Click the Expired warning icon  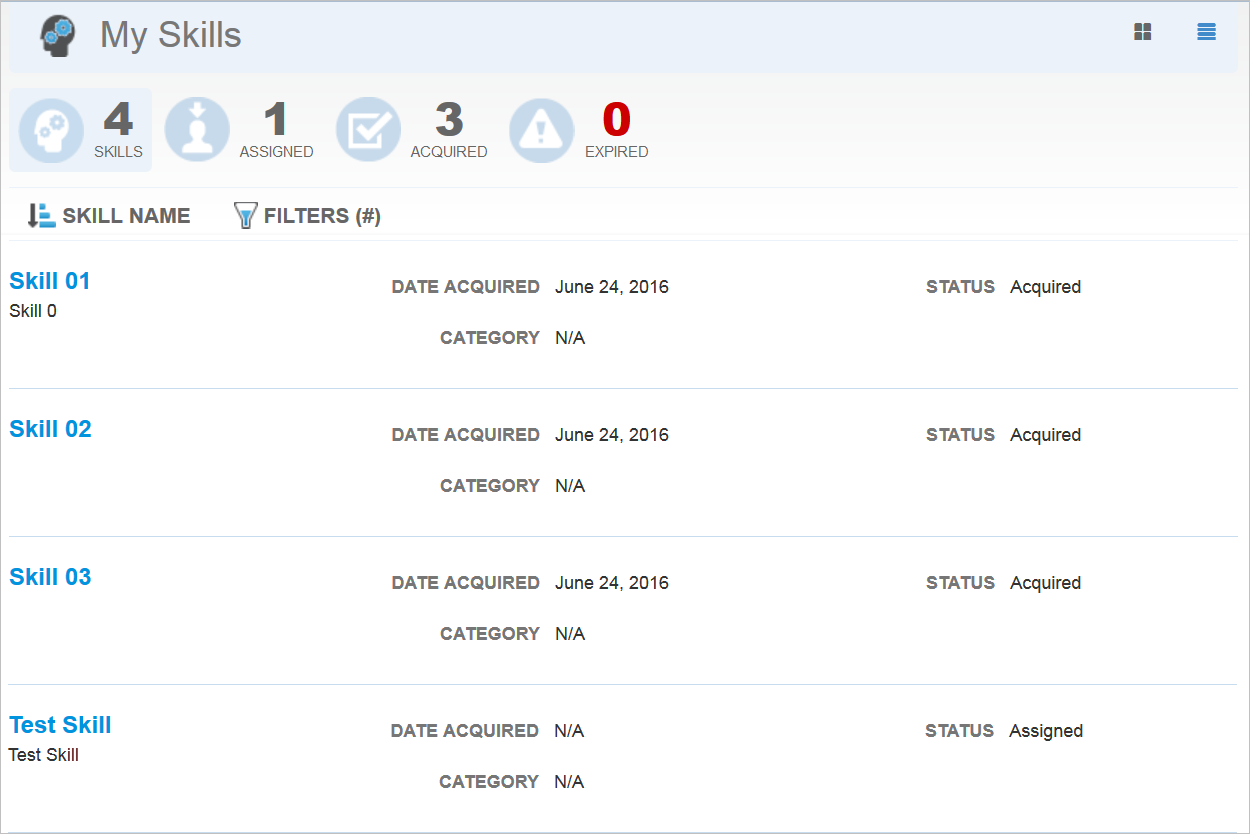(542, 130)
